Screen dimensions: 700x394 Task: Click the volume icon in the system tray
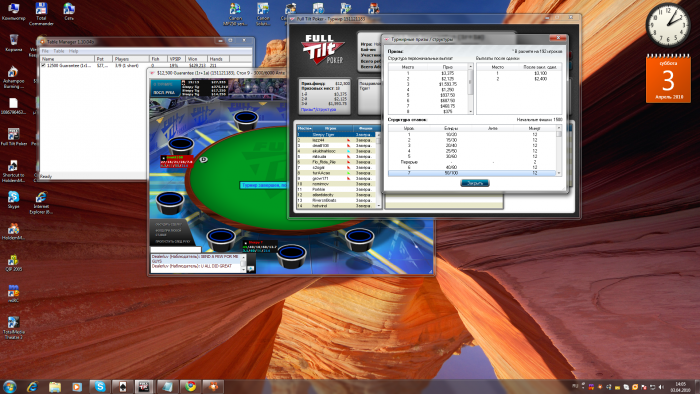click(661, 387)
